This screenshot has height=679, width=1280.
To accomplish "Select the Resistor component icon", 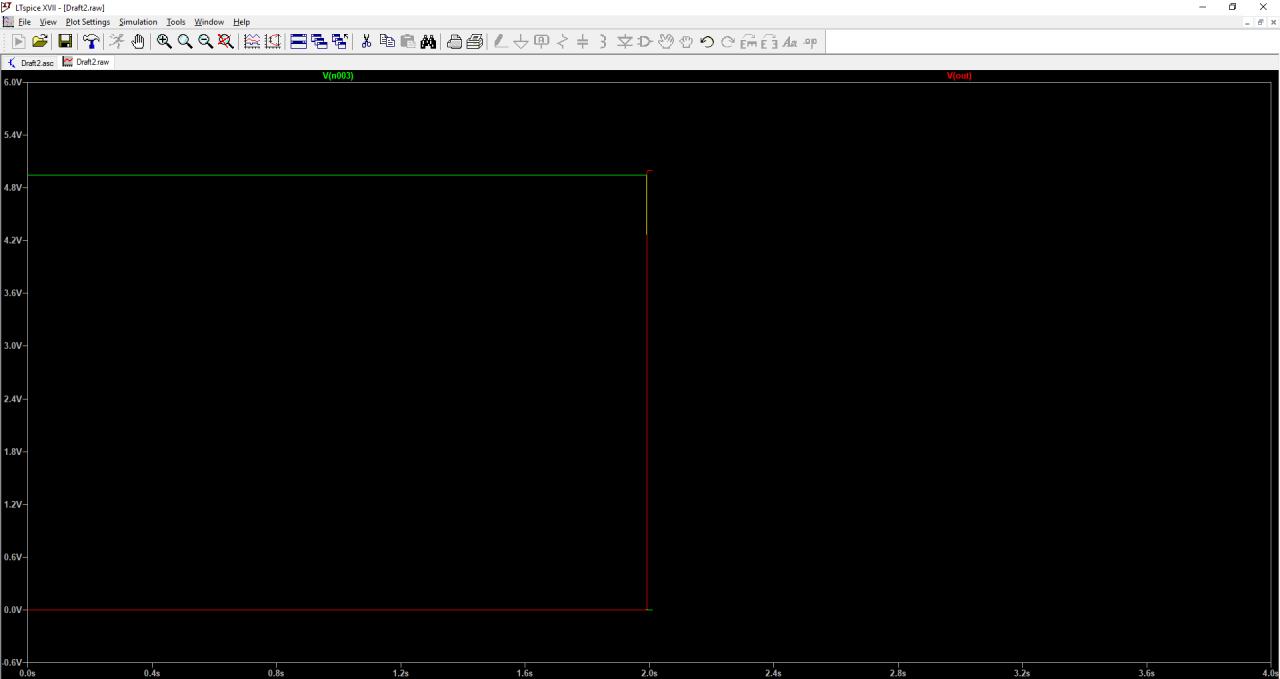I will 562,41.
